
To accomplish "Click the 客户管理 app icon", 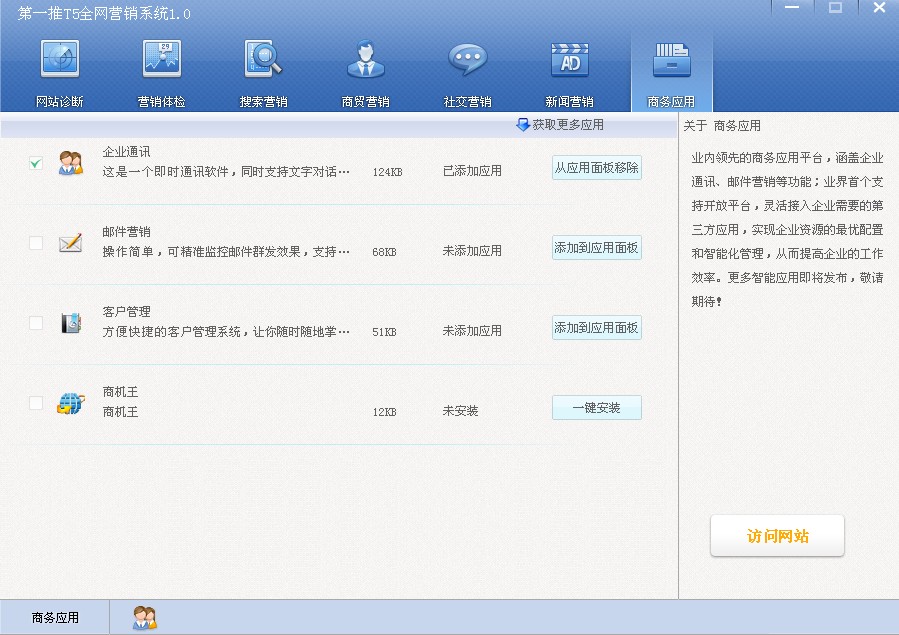I will pos(70,323).
